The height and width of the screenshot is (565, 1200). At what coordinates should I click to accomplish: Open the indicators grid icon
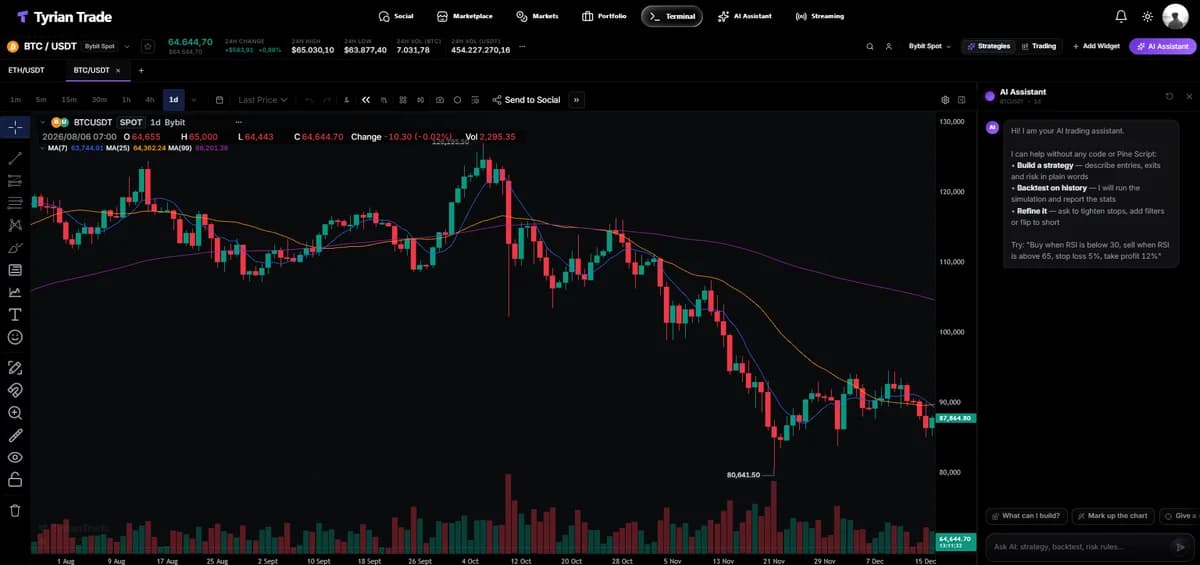[x=402, y=100]
